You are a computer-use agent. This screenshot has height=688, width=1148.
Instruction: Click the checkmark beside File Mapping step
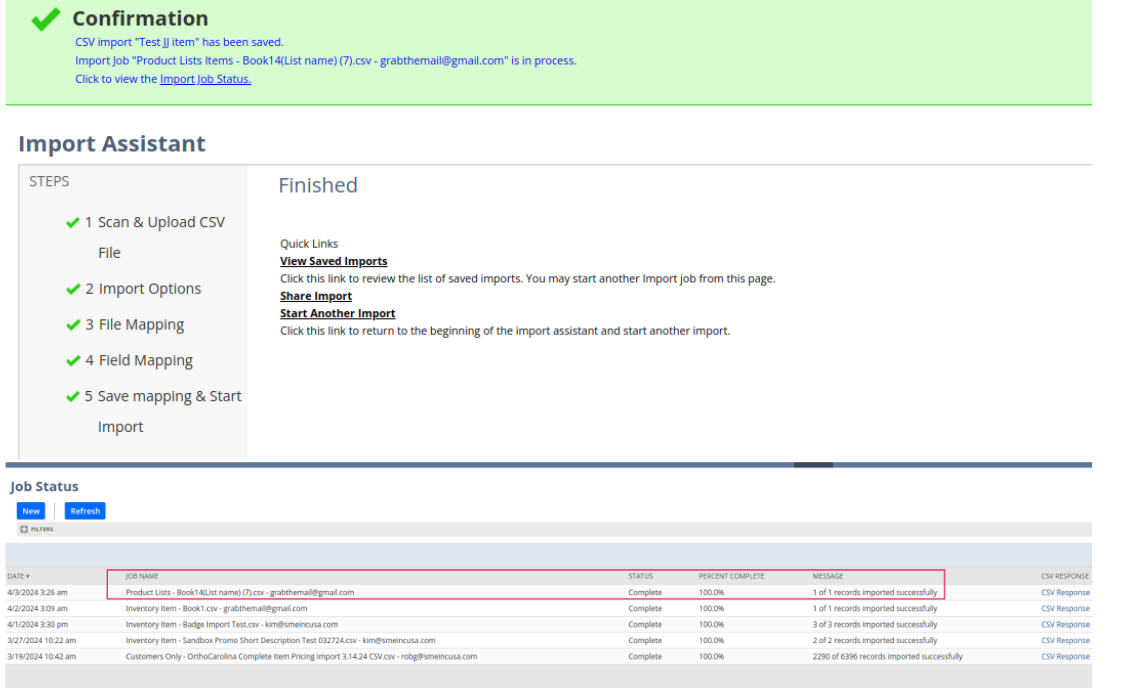point(73,325)
